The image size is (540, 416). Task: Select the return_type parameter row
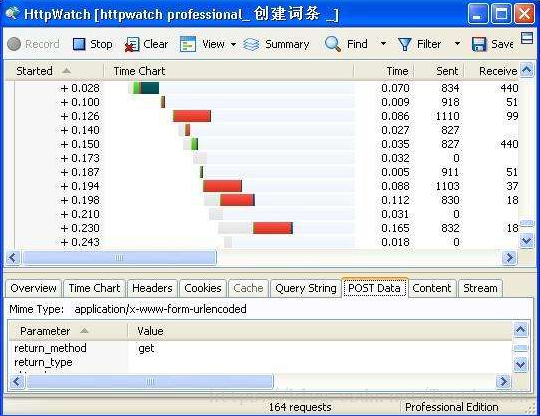[x=260, y=362]
